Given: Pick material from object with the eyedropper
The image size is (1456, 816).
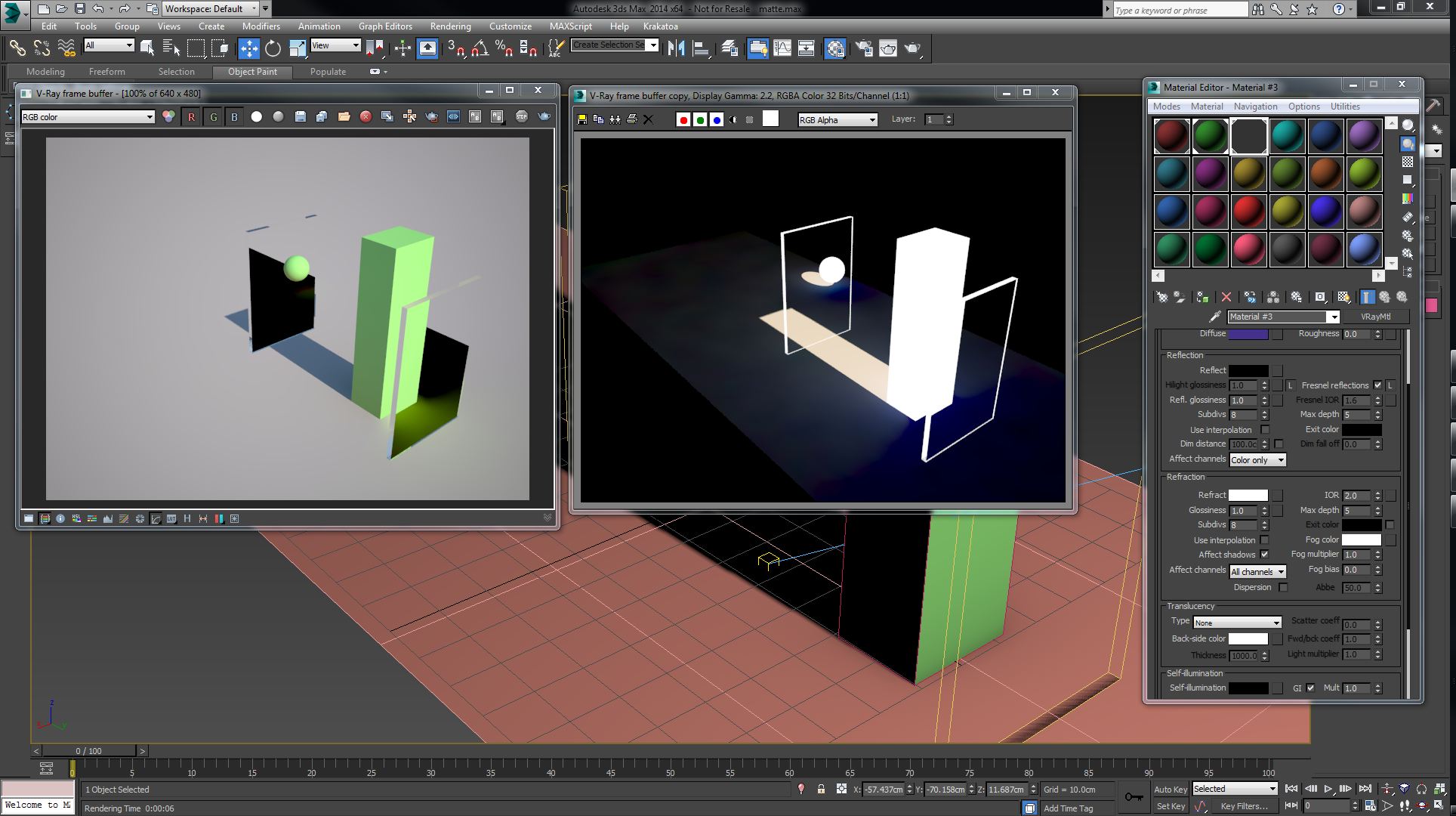Looking at the screenshot, I should 1214,317.
